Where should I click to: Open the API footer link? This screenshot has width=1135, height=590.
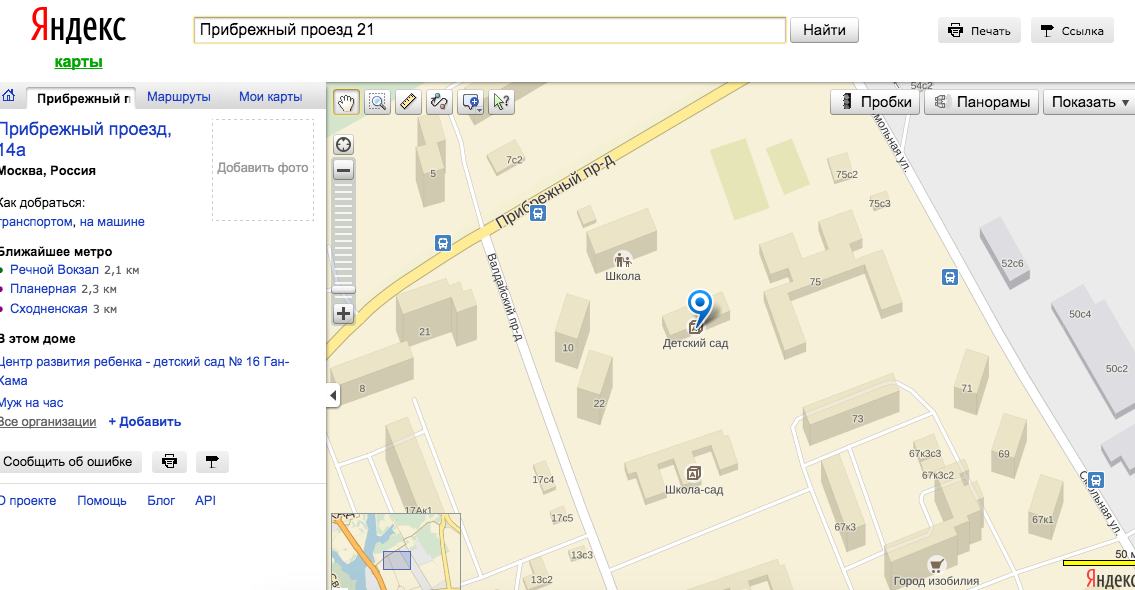point(206,501)
